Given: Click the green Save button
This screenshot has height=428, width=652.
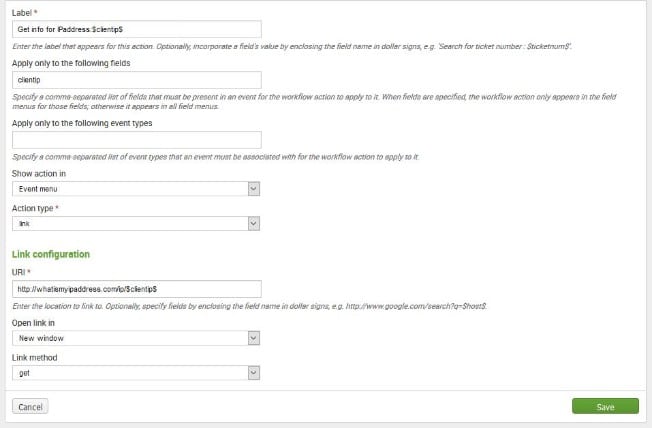Looking at the screenshot, I should pyautogui.click(x=605, y=407).
